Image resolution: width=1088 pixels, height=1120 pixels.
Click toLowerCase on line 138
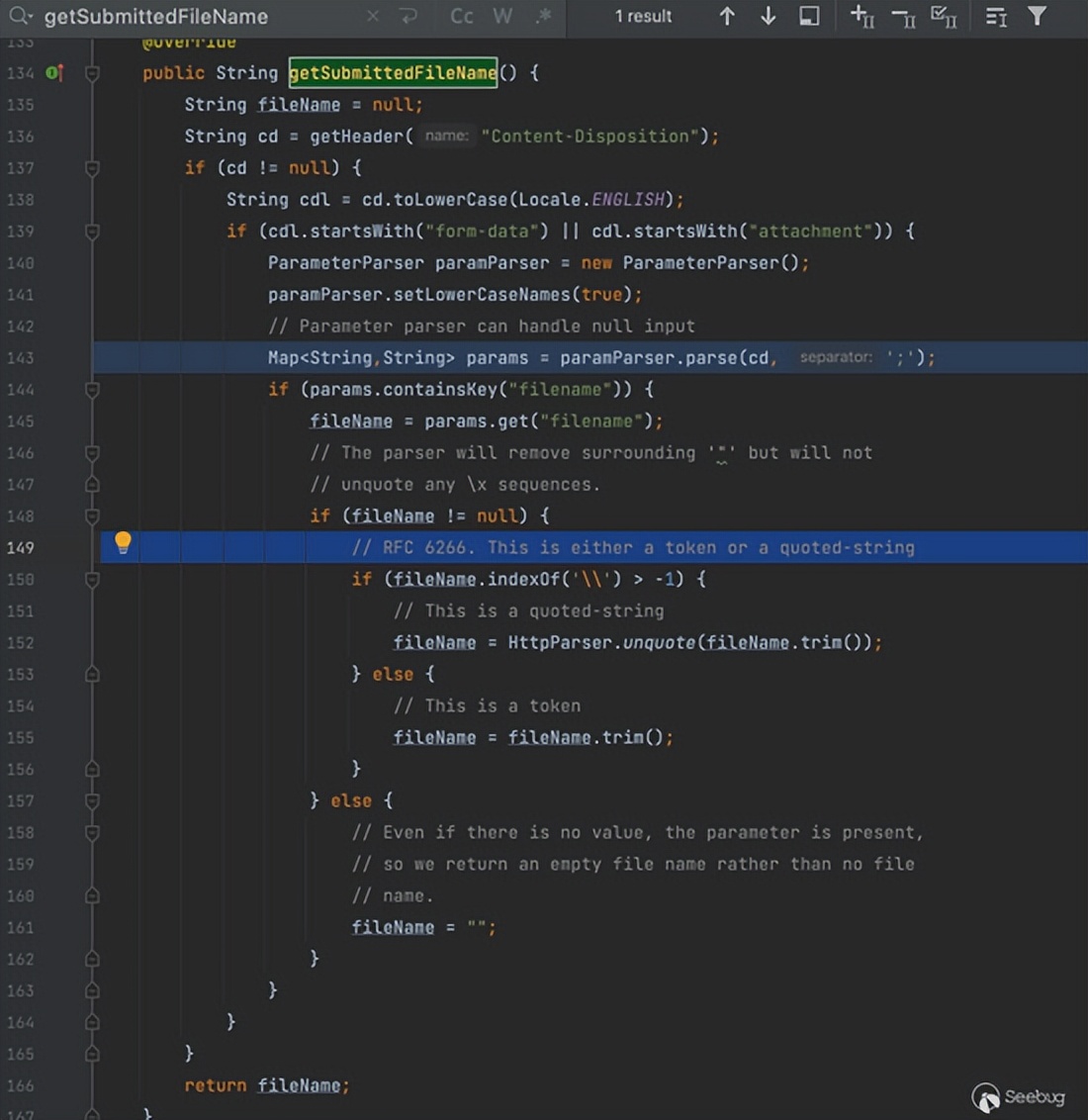[450, 199]
